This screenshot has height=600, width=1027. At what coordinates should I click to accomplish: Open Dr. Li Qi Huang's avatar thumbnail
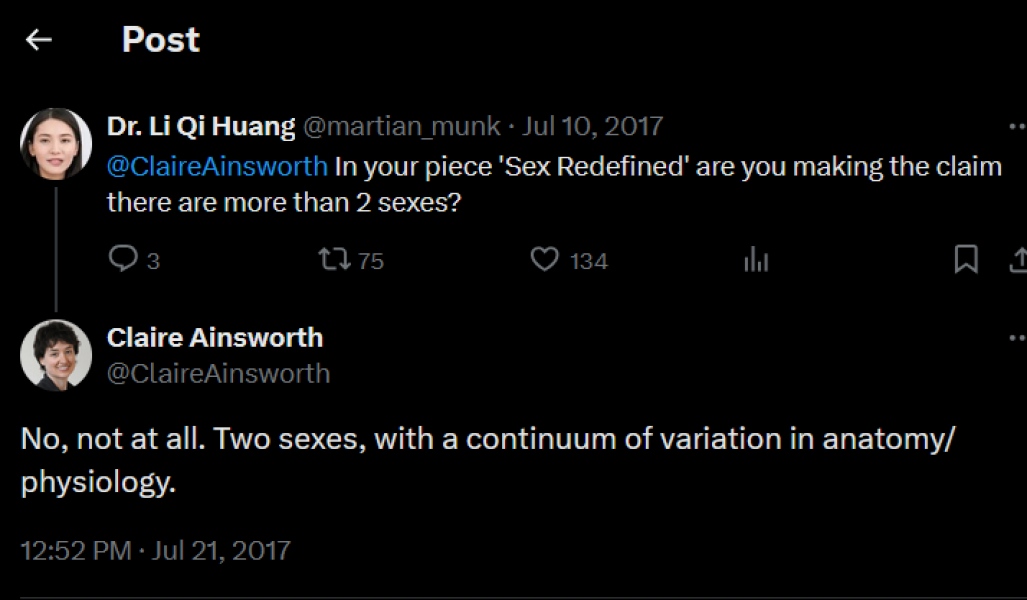[57, 143]
